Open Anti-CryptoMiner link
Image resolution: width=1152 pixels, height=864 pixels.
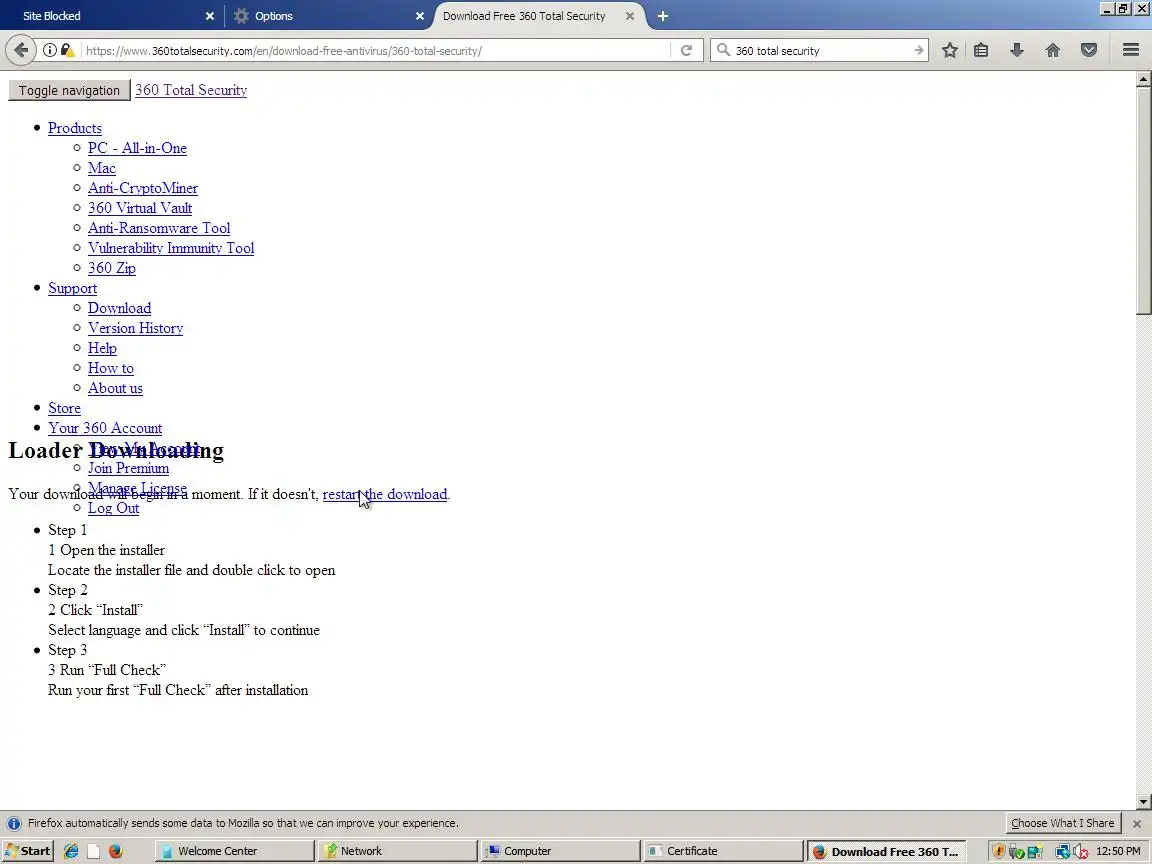click(143, 188)
